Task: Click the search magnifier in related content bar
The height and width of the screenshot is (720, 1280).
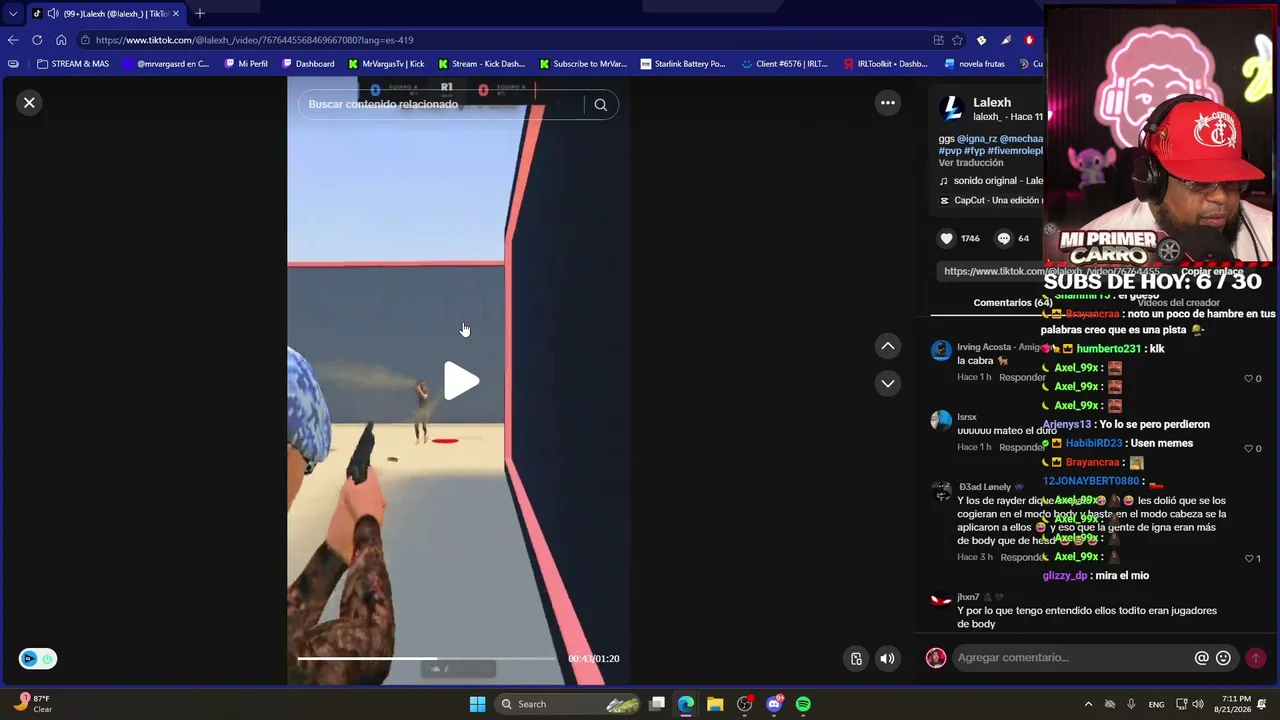Action: 600,104
